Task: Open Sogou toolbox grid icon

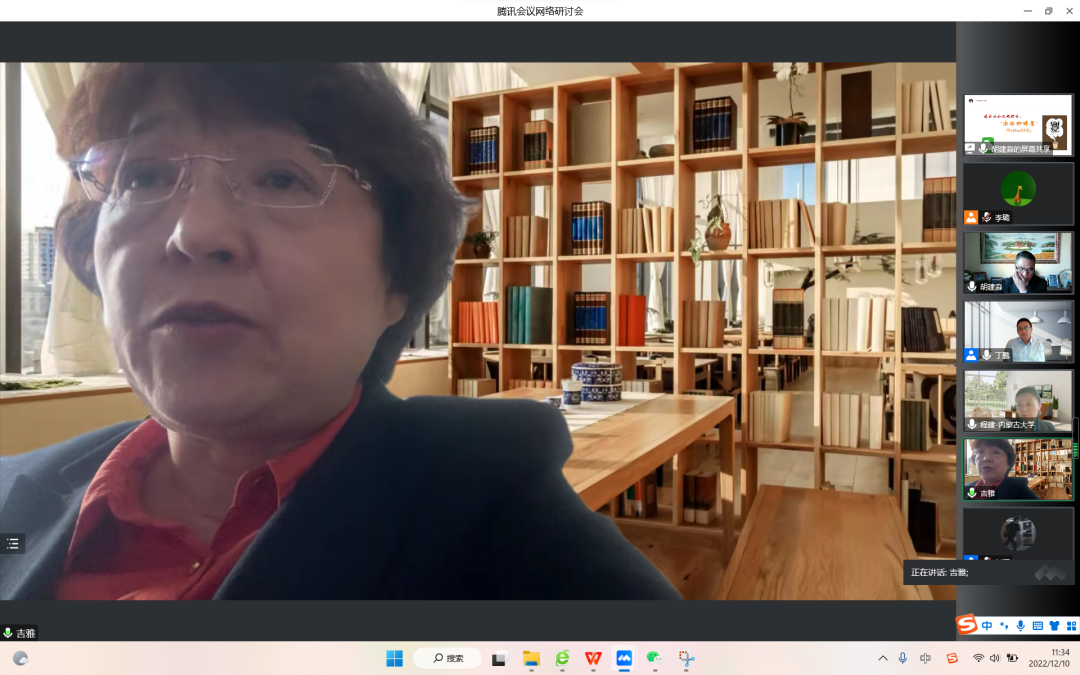Action: 1070,626
